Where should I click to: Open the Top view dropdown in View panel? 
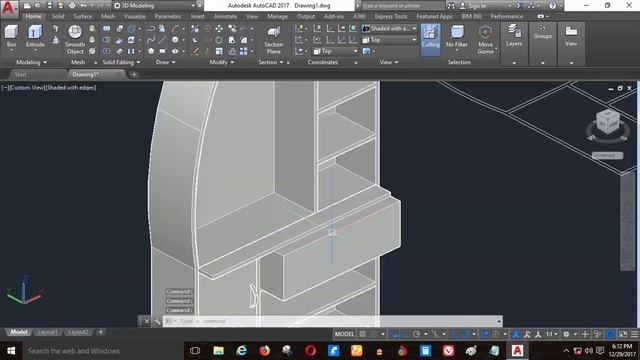(390, 40)
